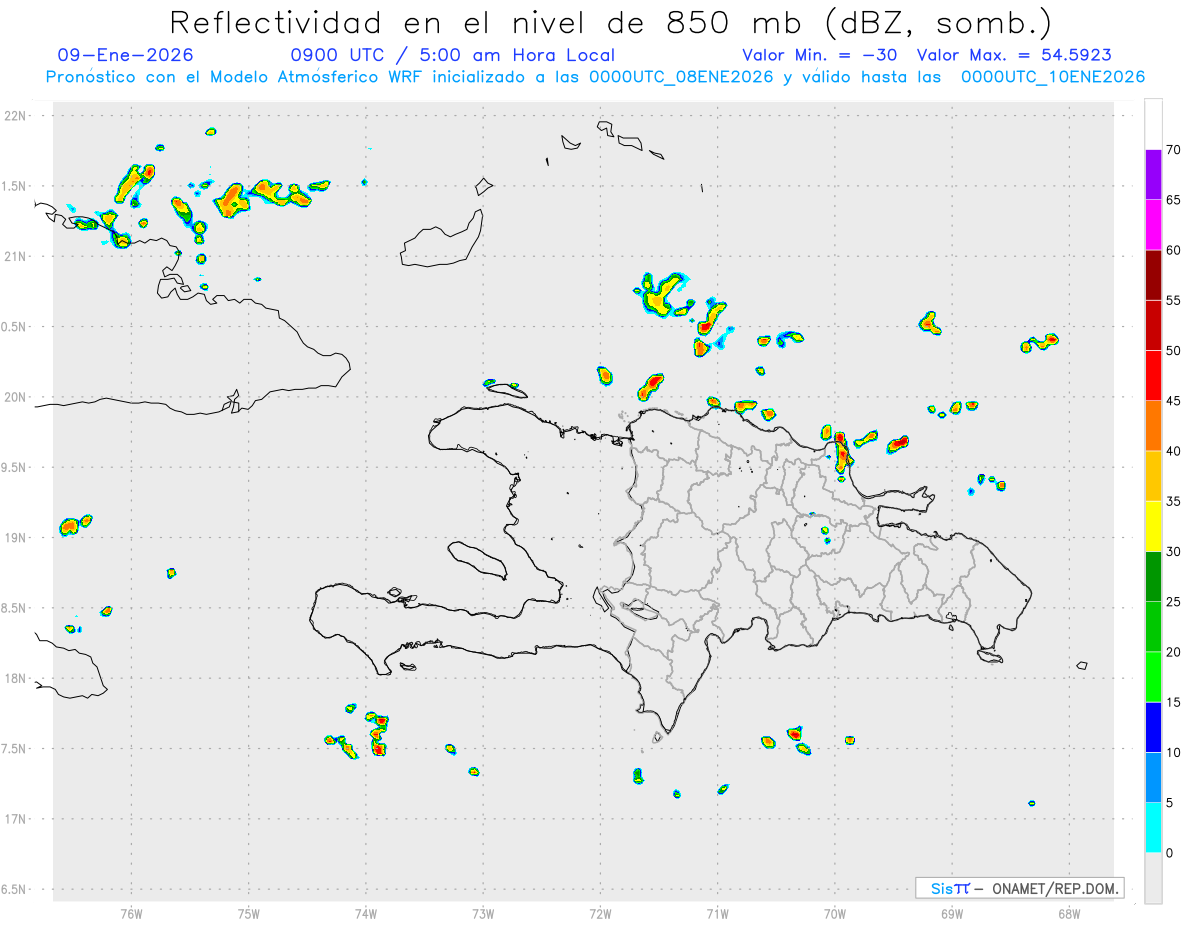This screenshot has height=927, width=1200.
Task: Click the '76W' longitude label
Action: [131, 913]
